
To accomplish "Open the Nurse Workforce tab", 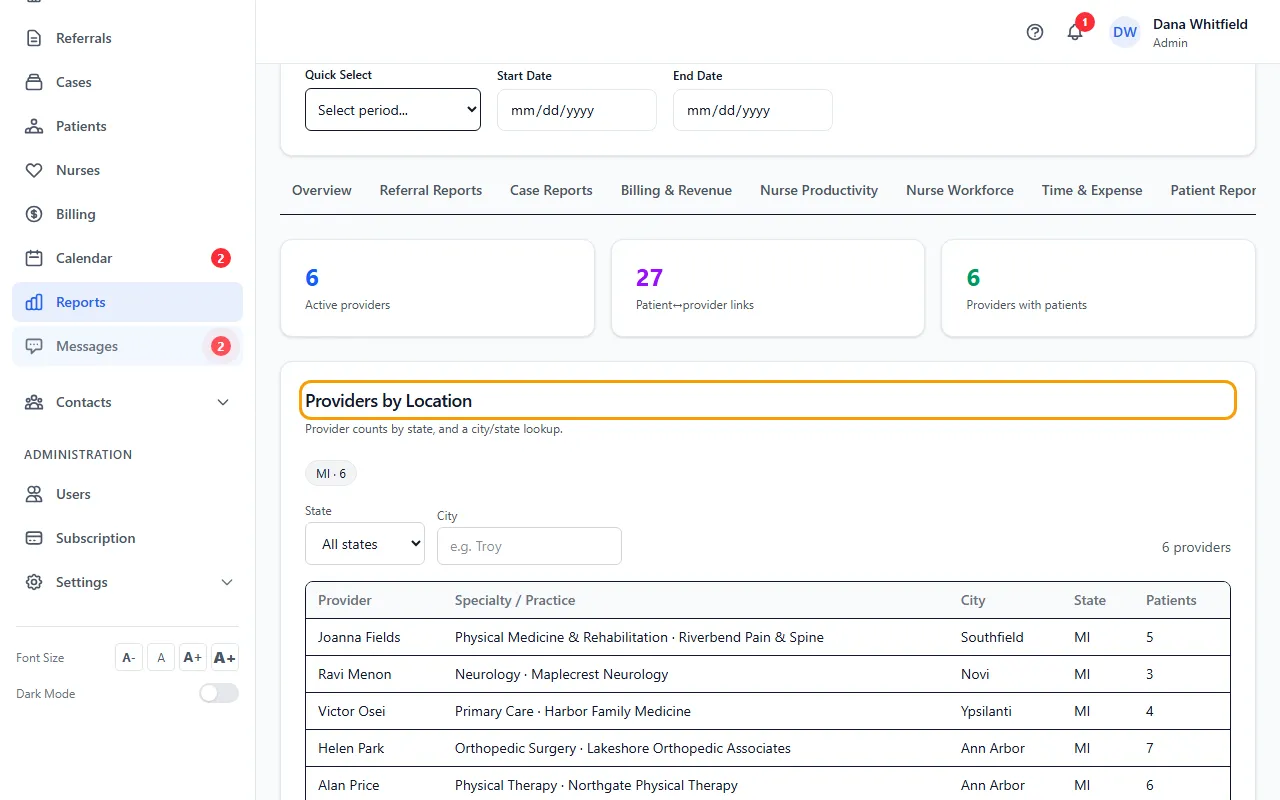I will click(x=960, y=190).
